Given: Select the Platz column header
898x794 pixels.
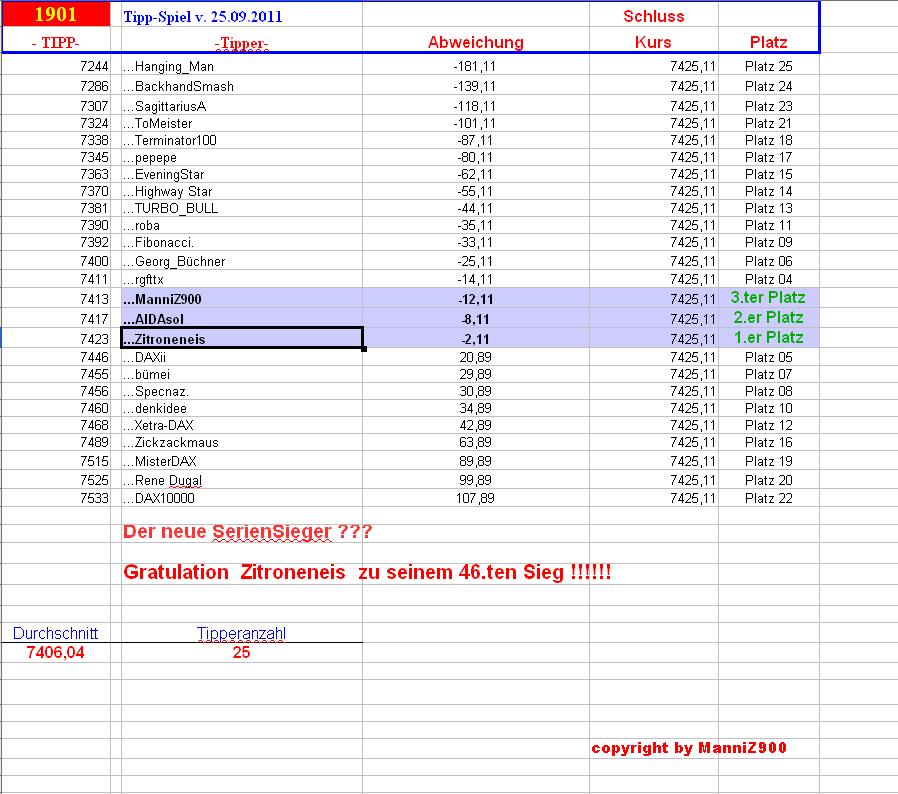Looking at the screenshot, I should coord(766,42).
